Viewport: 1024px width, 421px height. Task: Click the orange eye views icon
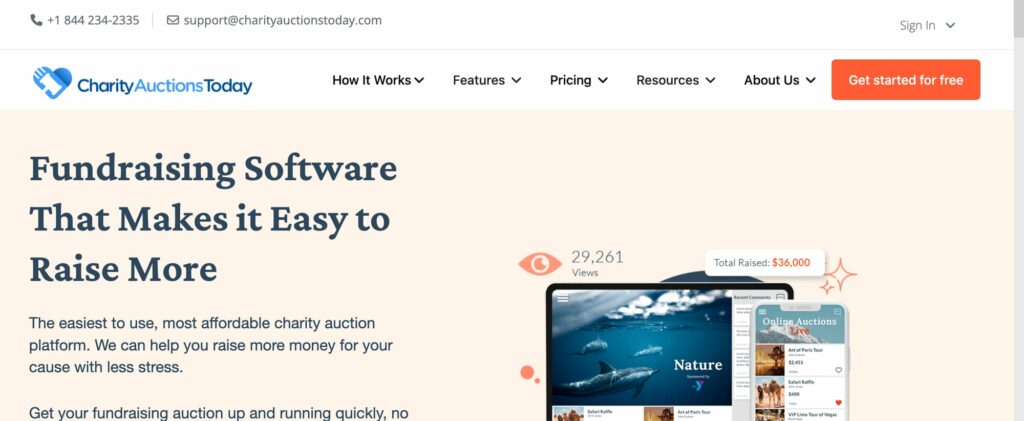[539, 264]
